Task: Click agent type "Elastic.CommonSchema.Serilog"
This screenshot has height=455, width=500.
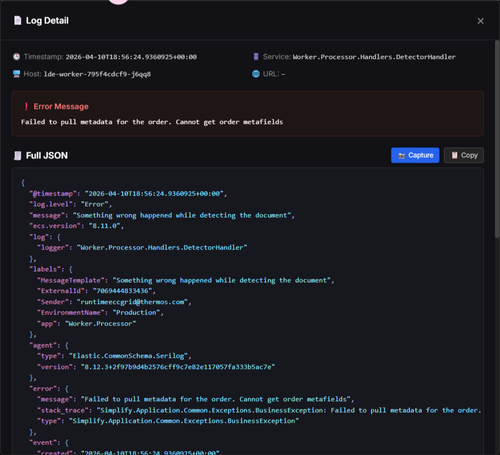Action: (x=128, y=356)
